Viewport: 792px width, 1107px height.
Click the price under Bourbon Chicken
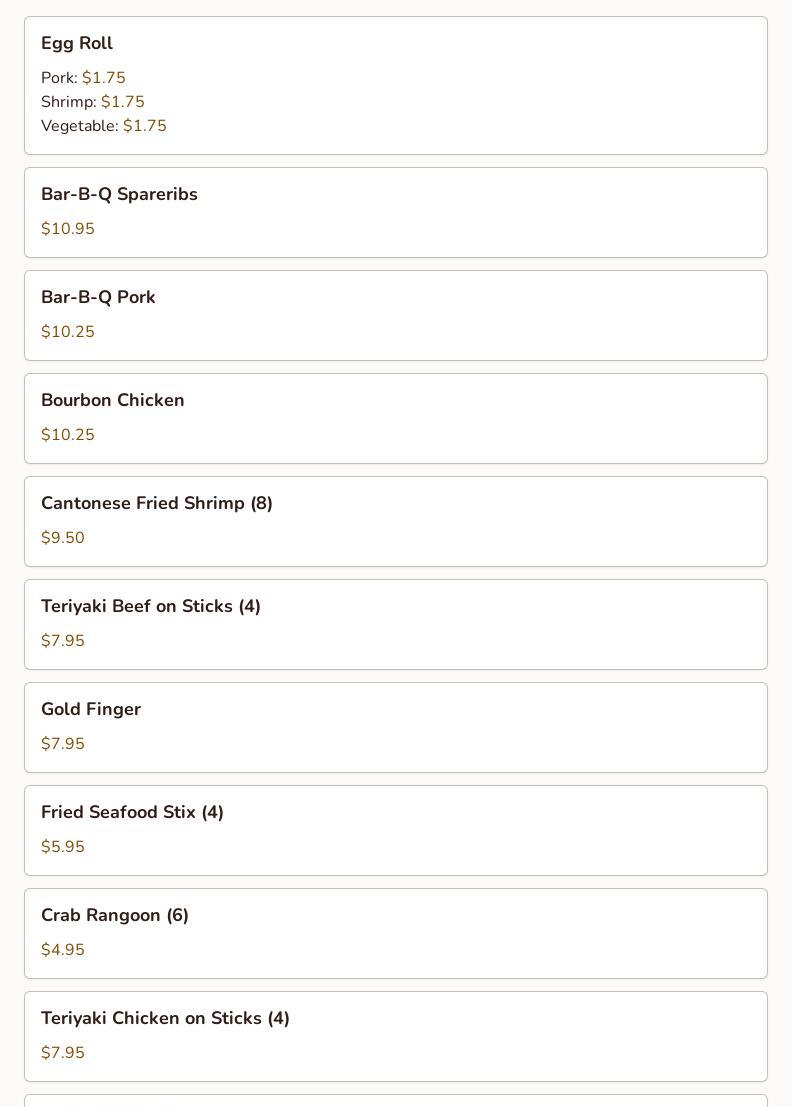[68, 435]
